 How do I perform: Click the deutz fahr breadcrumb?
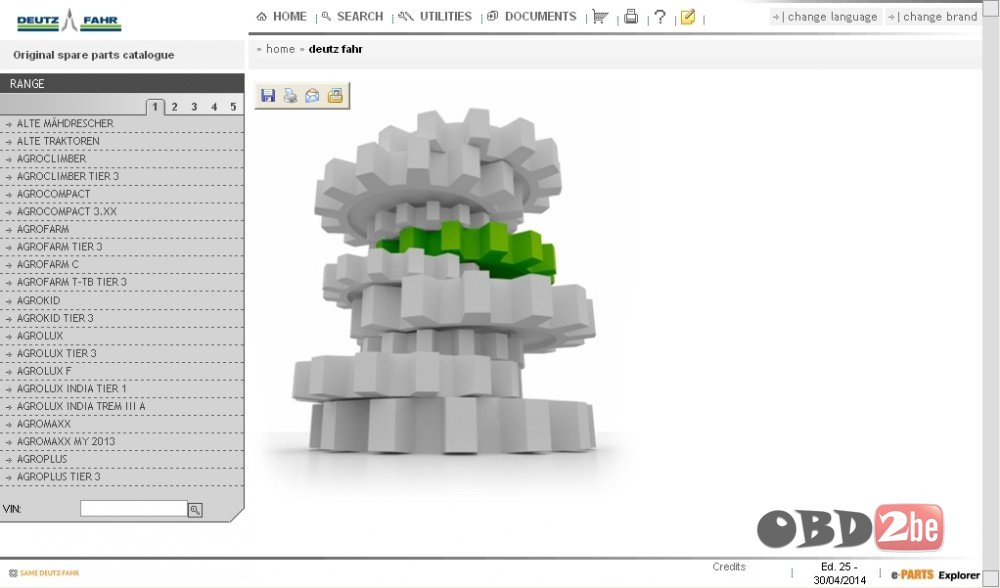(x=335, y=49)
